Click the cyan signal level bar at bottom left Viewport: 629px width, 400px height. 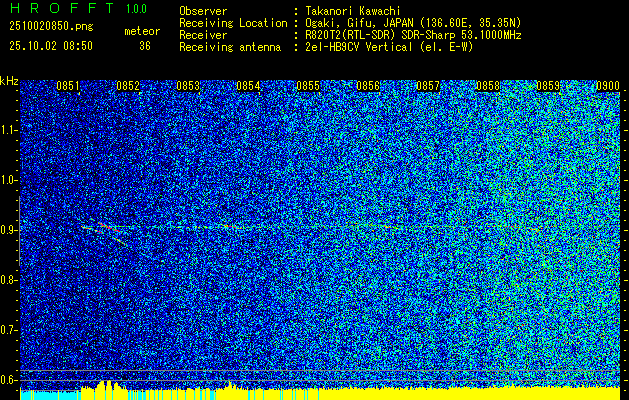pos(51,395)
